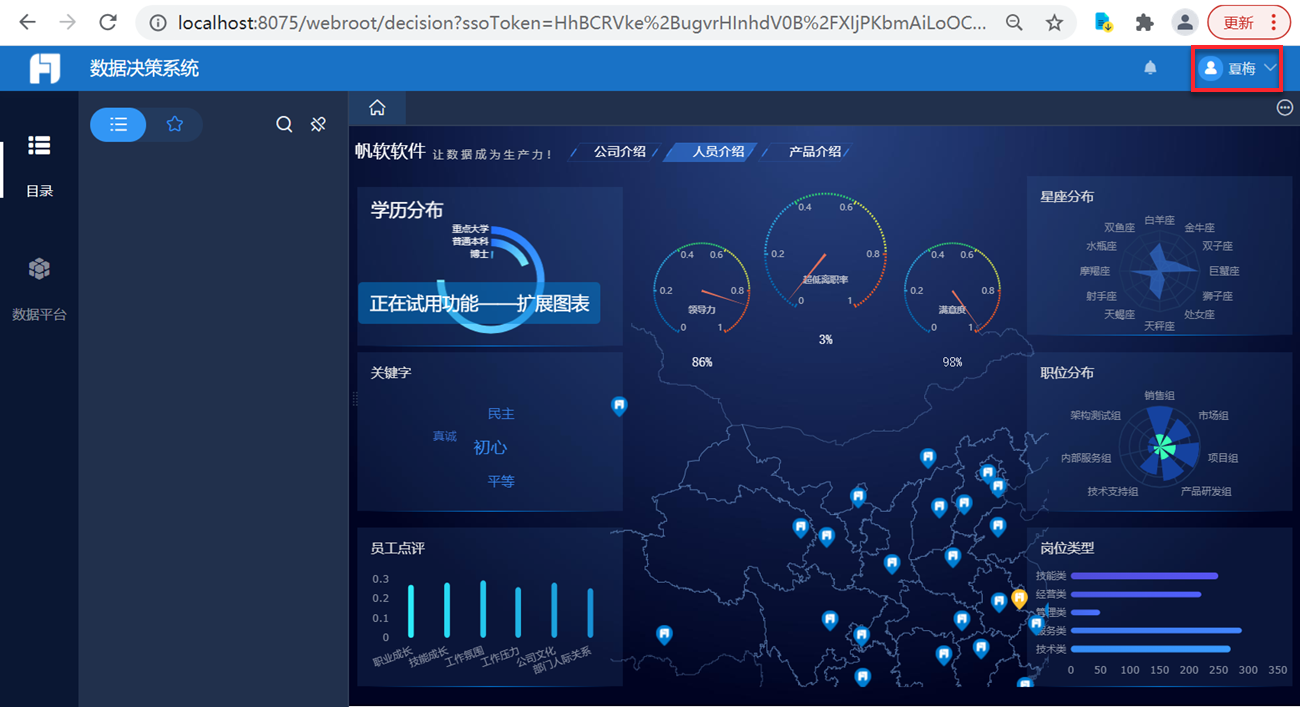Click the 领导力 gauge

702,287
